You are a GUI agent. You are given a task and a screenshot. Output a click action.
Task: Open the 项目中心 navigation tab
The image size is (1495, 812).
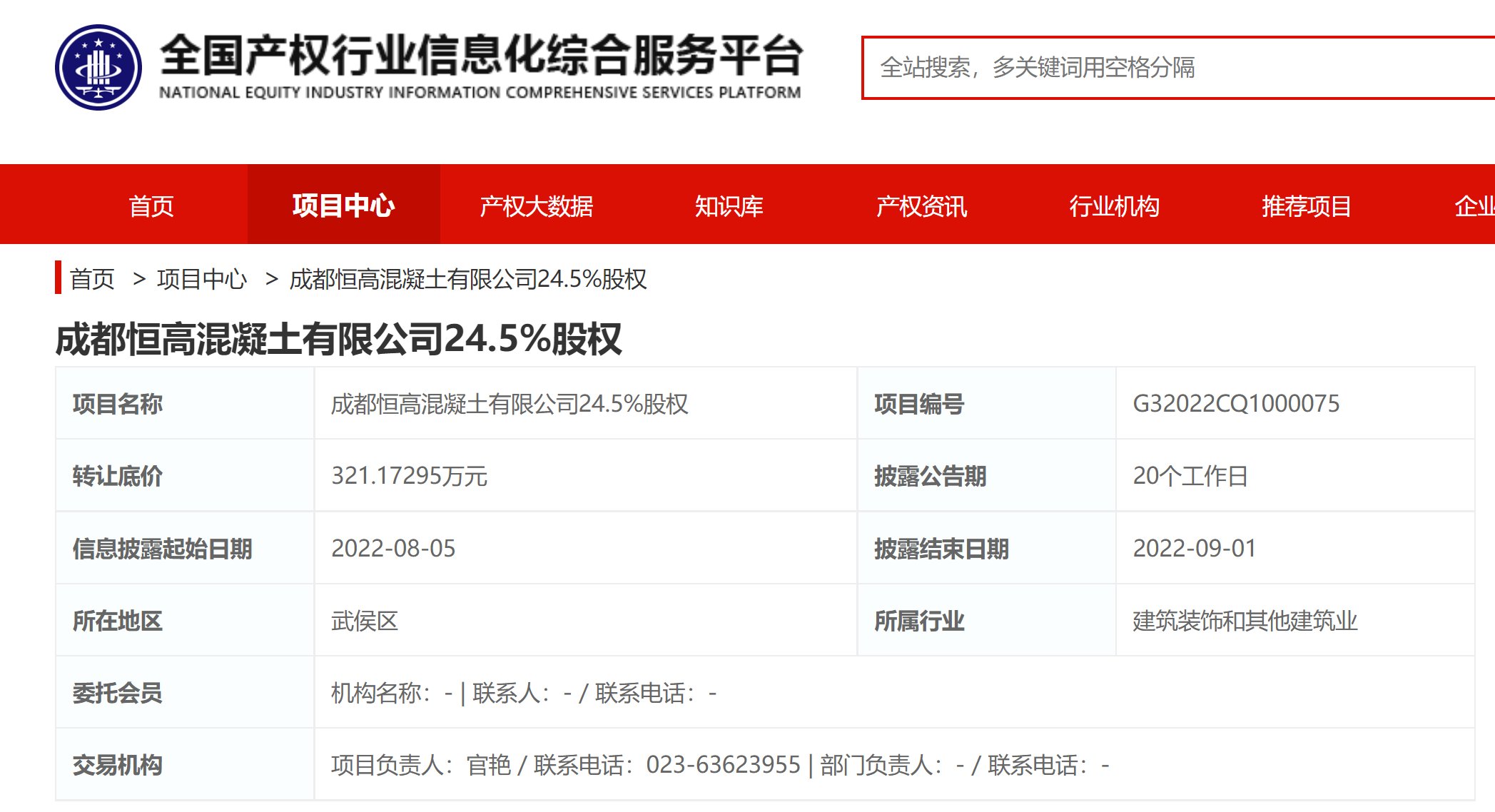[343, 205]
